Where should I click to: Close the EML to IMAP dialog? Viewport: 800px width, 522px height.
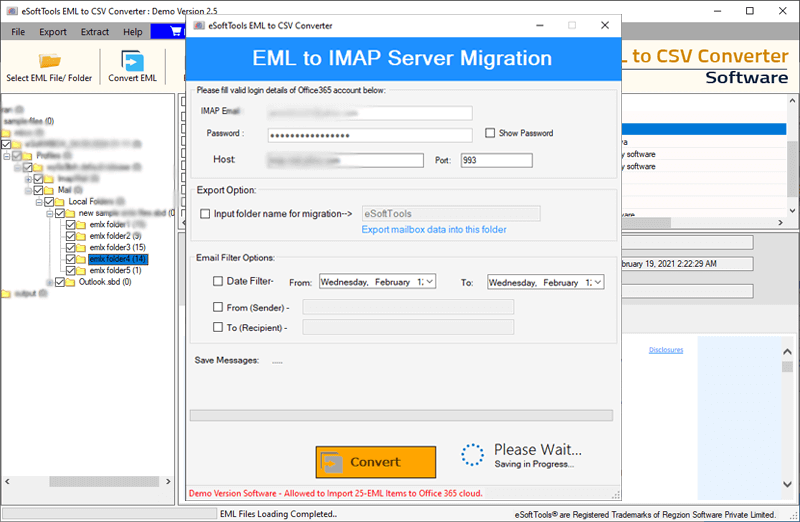[605, 26]
